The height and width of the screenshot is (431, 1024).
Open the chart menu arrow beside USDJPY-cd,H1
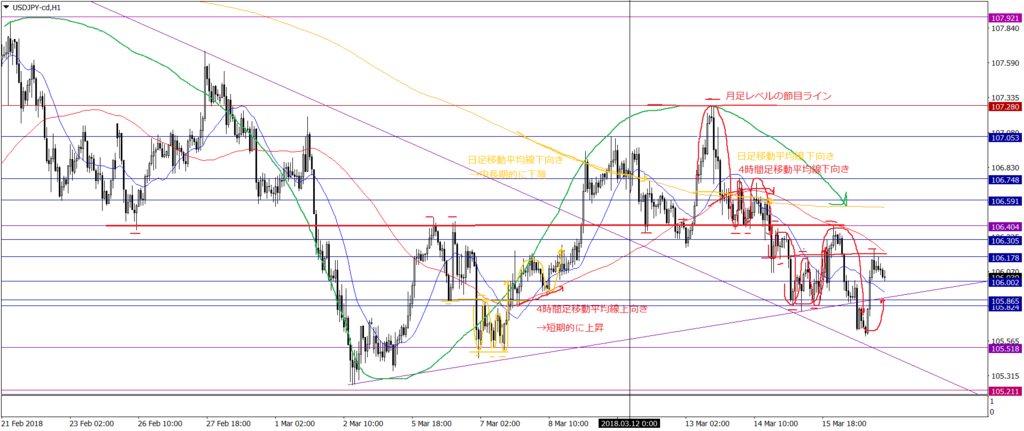pos(5,5)
